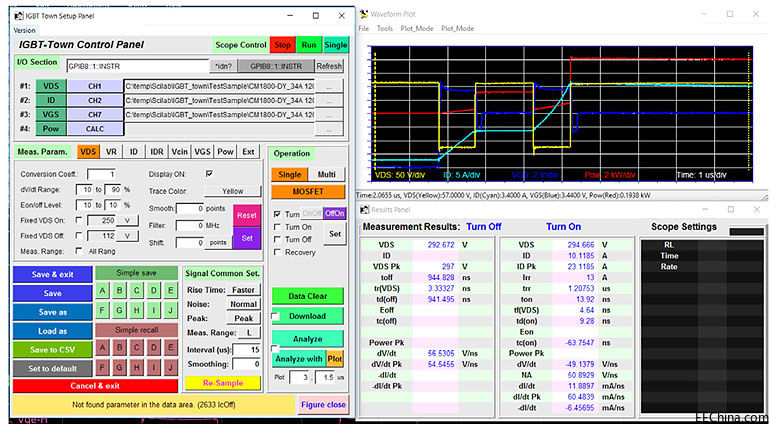This screenshot has height=430, width=777.
Task: Click the Analyze button
Action: (x=308, y=339)
